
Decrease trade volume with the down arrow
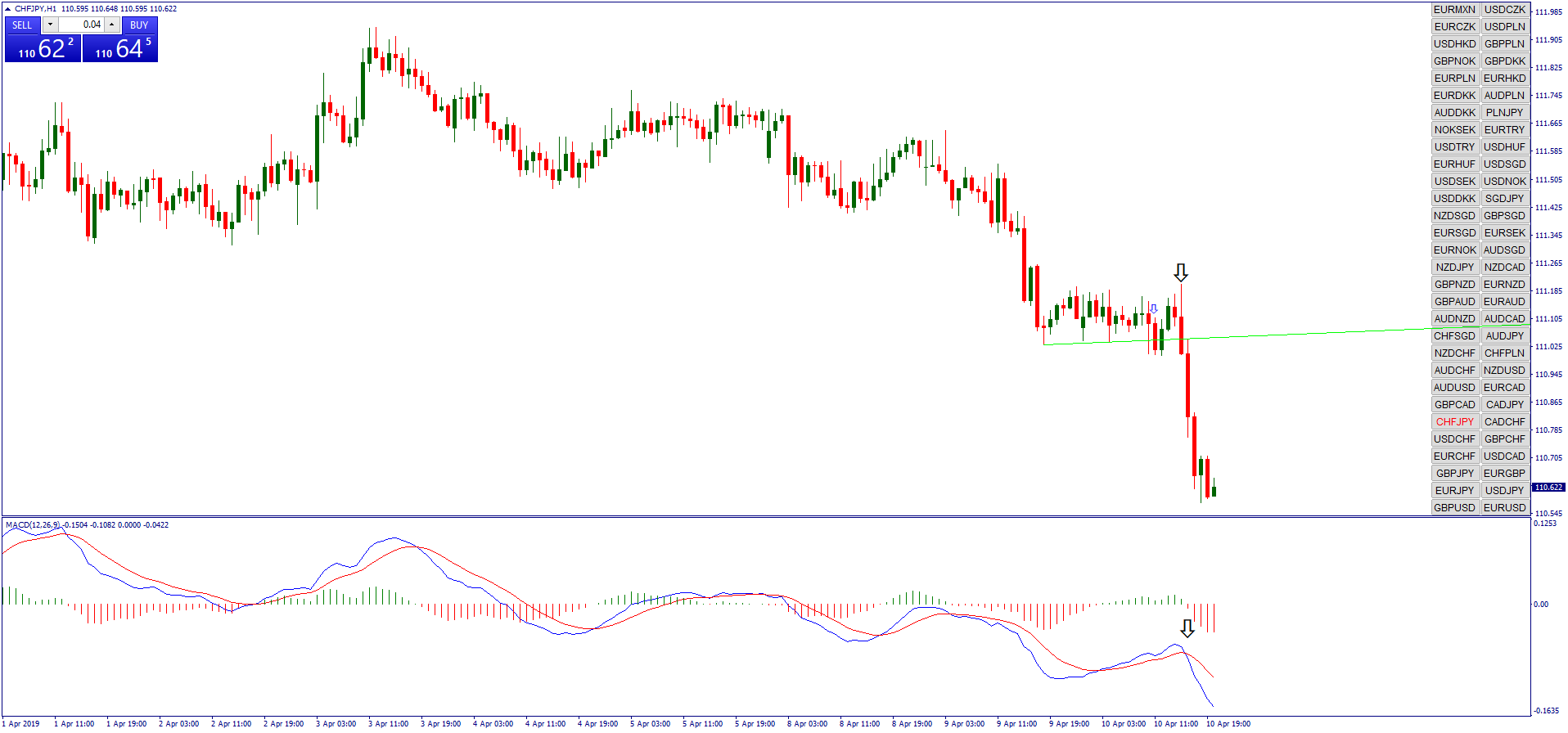(50, 25)
